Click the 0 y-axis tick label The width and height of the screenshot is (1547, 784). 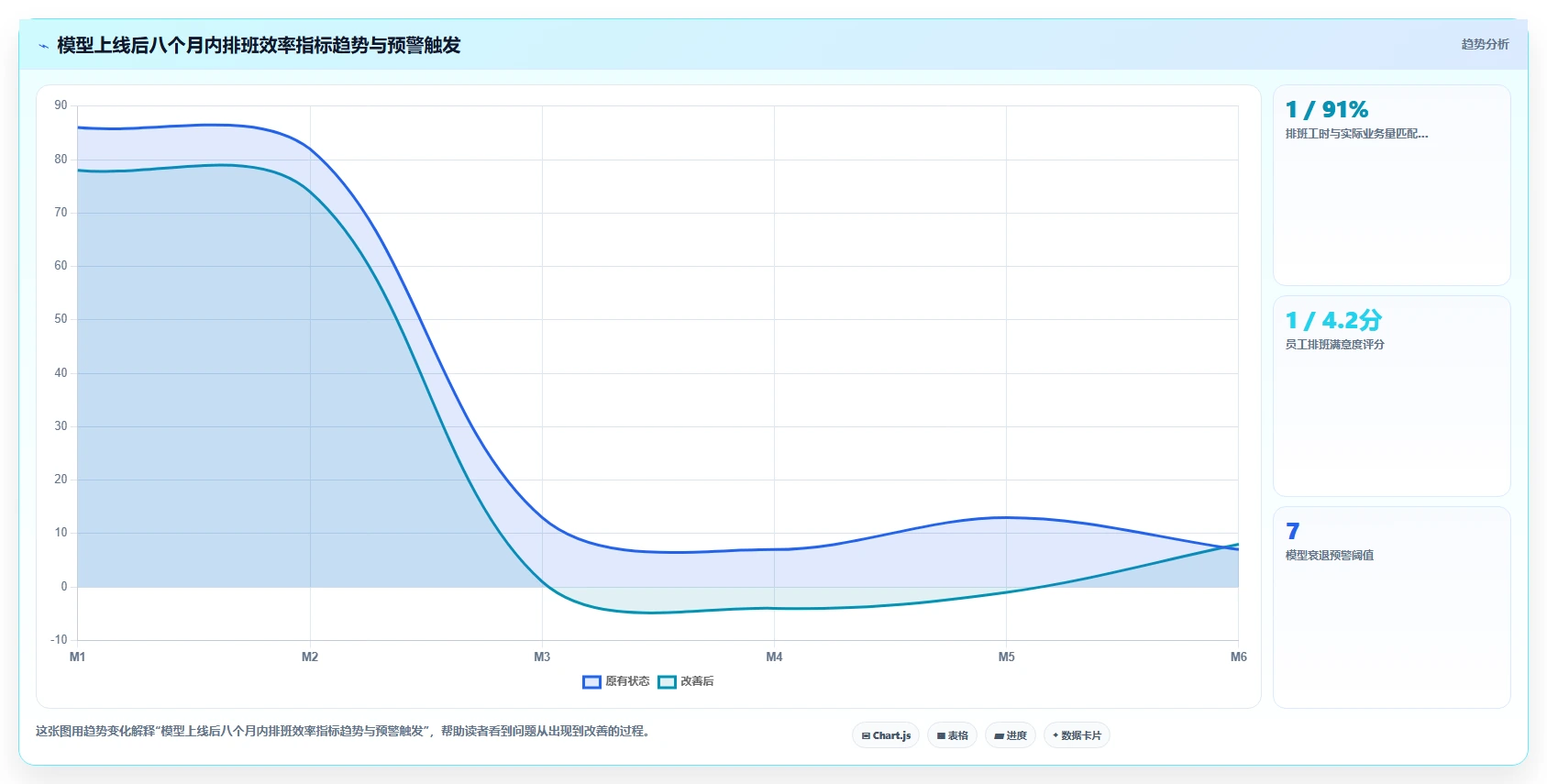(x=64, y=587)
